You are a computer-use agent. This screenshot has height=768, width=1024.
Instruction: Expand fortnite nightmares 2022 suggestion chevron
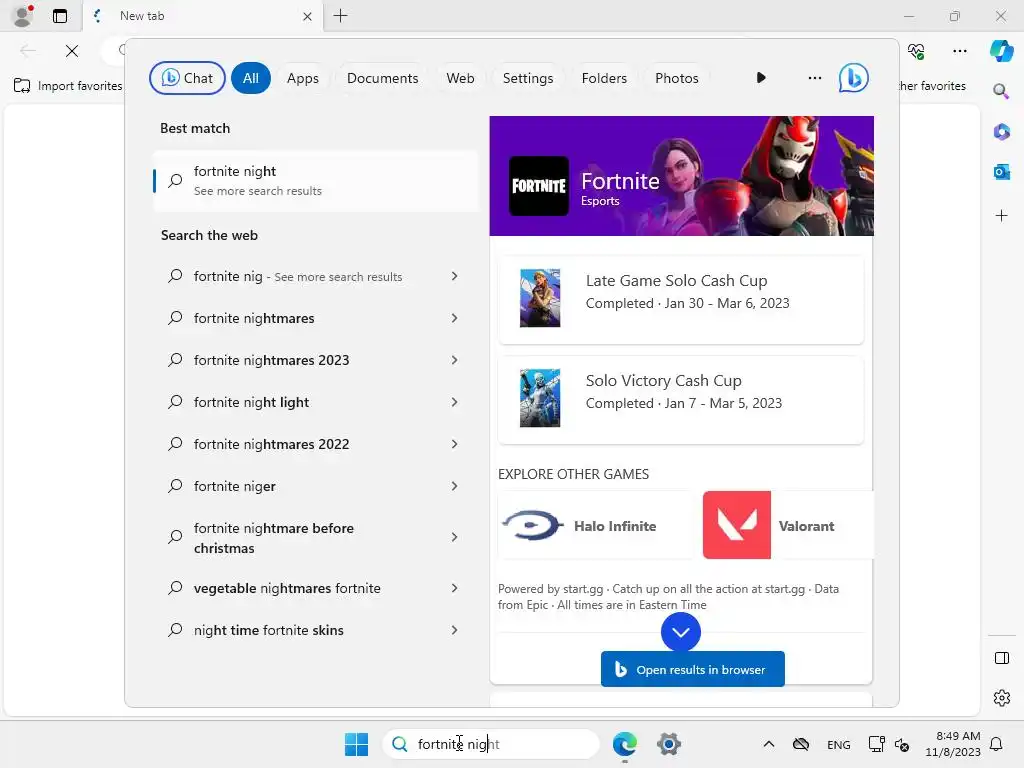click(455, 444)
